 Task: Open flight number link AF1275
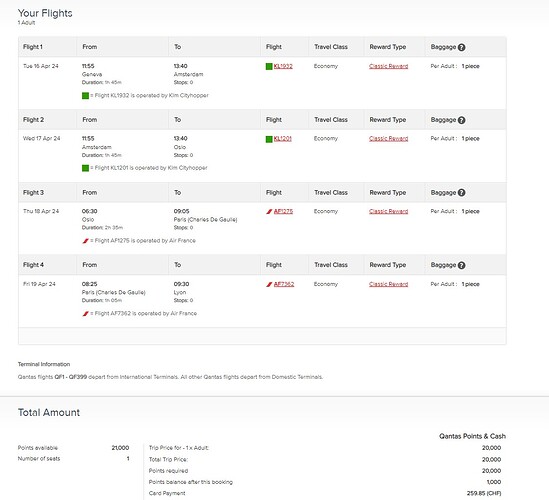coord(283,211)
